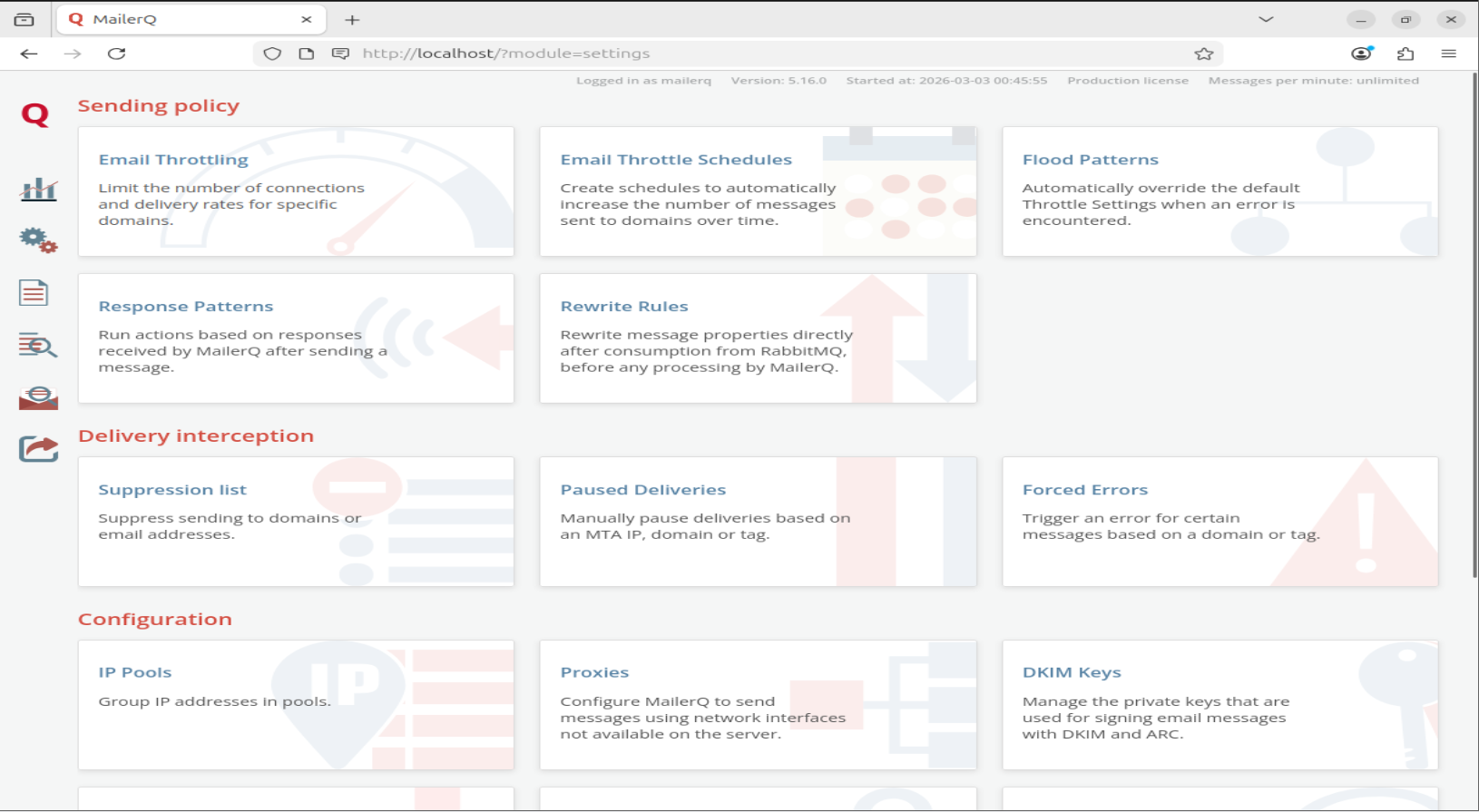Expand the list all tabs chevron

(x=1266, y=19)
